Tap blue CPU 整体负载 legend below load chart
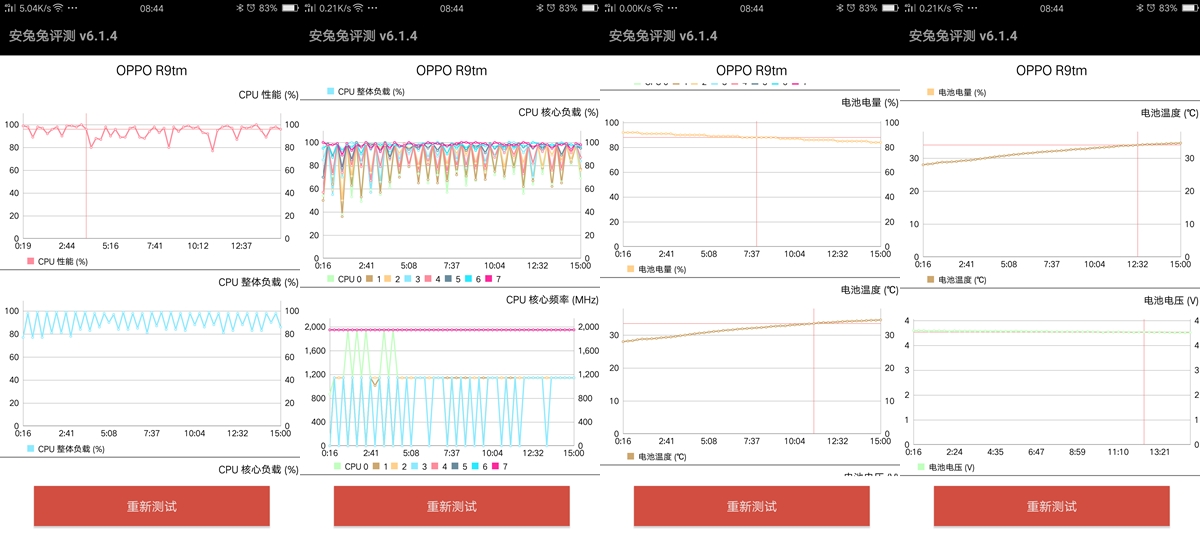Viewport: 1200px width, 535px height. coord(66,449)
